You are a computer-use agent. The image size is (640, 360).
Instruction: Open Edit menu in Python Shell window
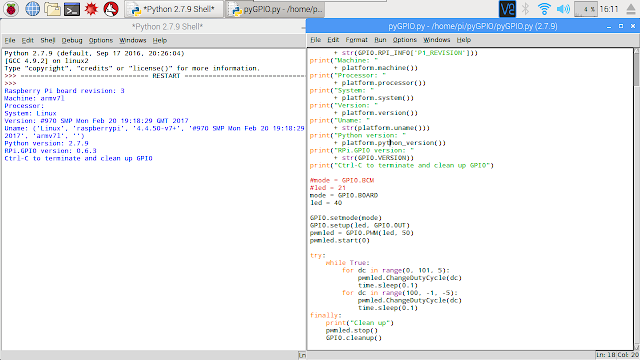pyautogui.click(x=27, y=40)
